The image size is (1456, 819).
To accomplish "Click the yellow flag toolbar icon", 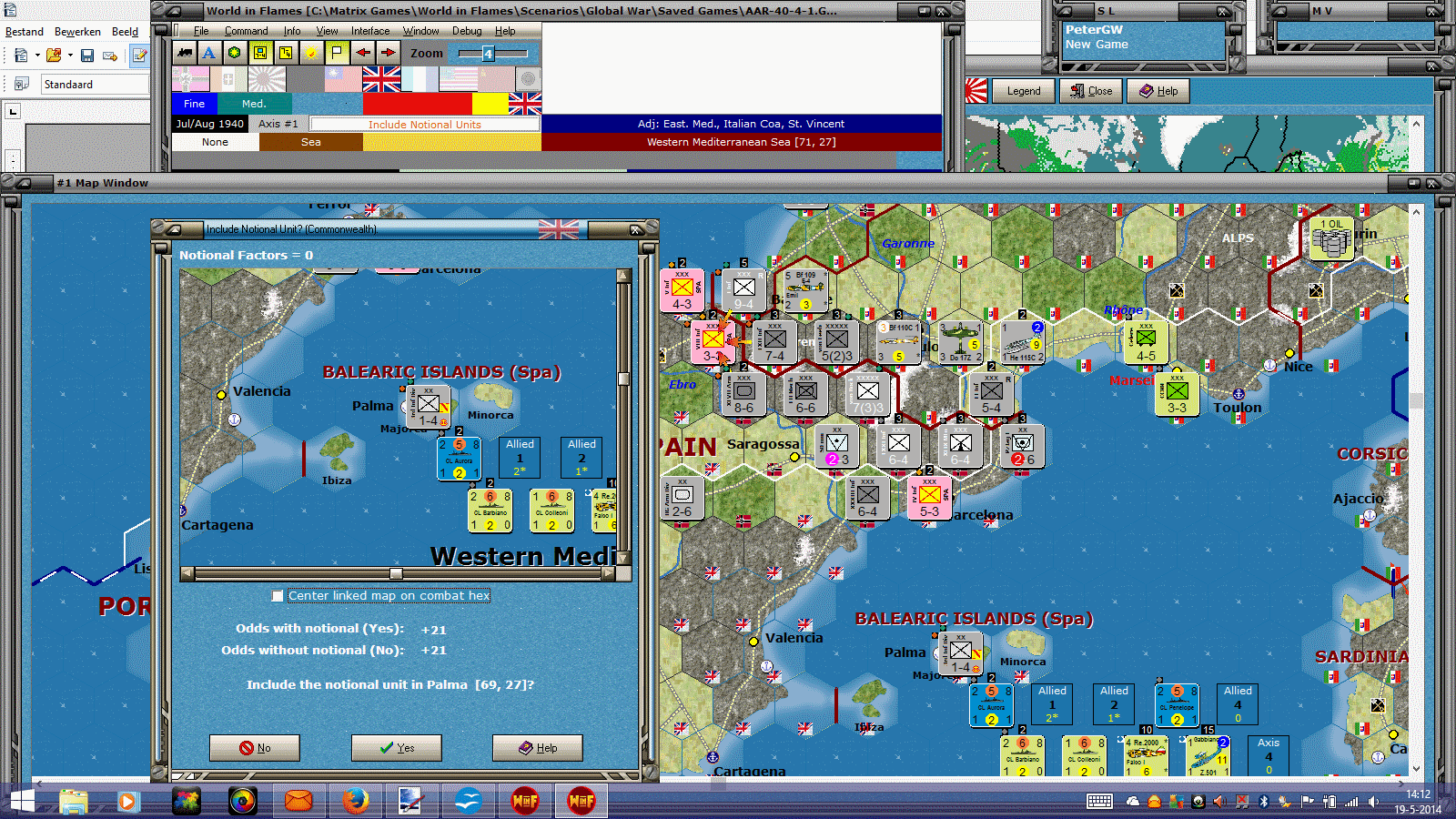I will pos(337,53).
